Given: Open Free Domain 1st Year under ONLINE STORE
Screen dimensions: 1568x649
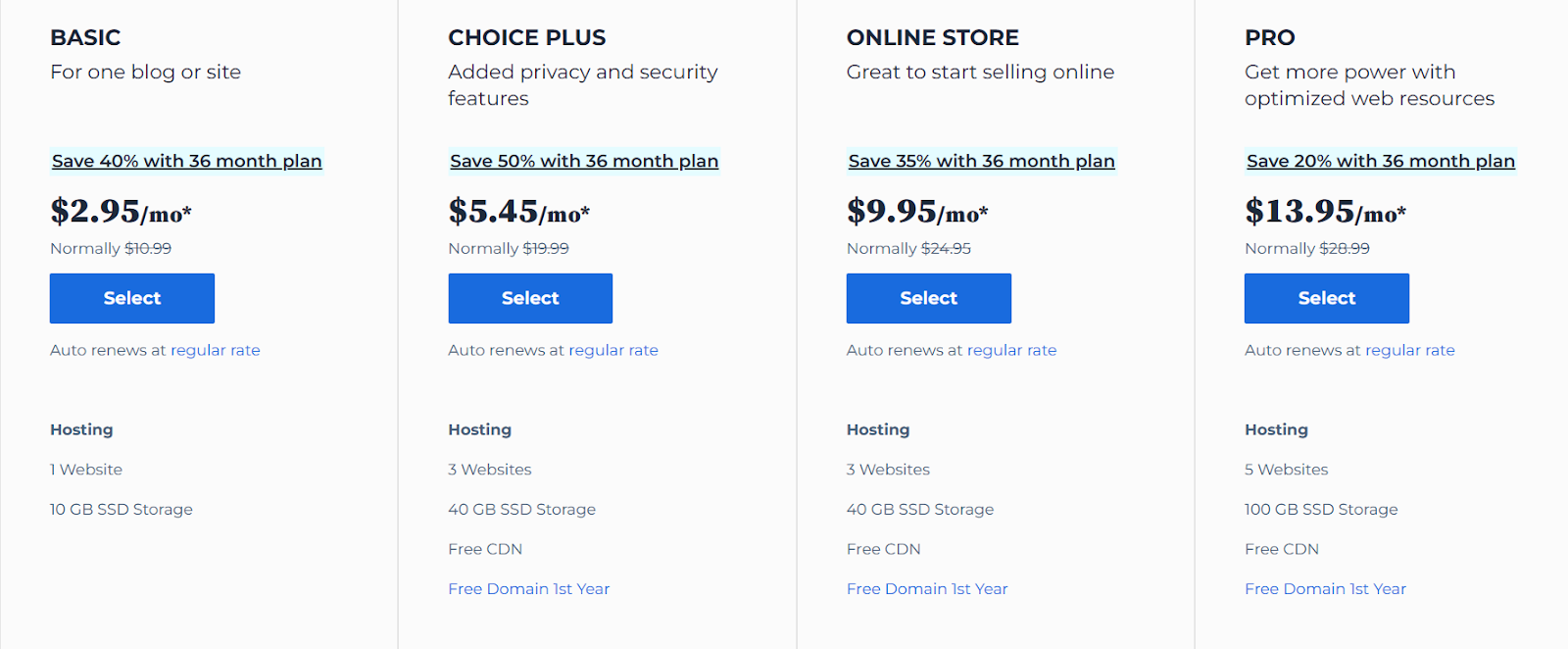Looking at the screenshot, I should coord(926,588).
